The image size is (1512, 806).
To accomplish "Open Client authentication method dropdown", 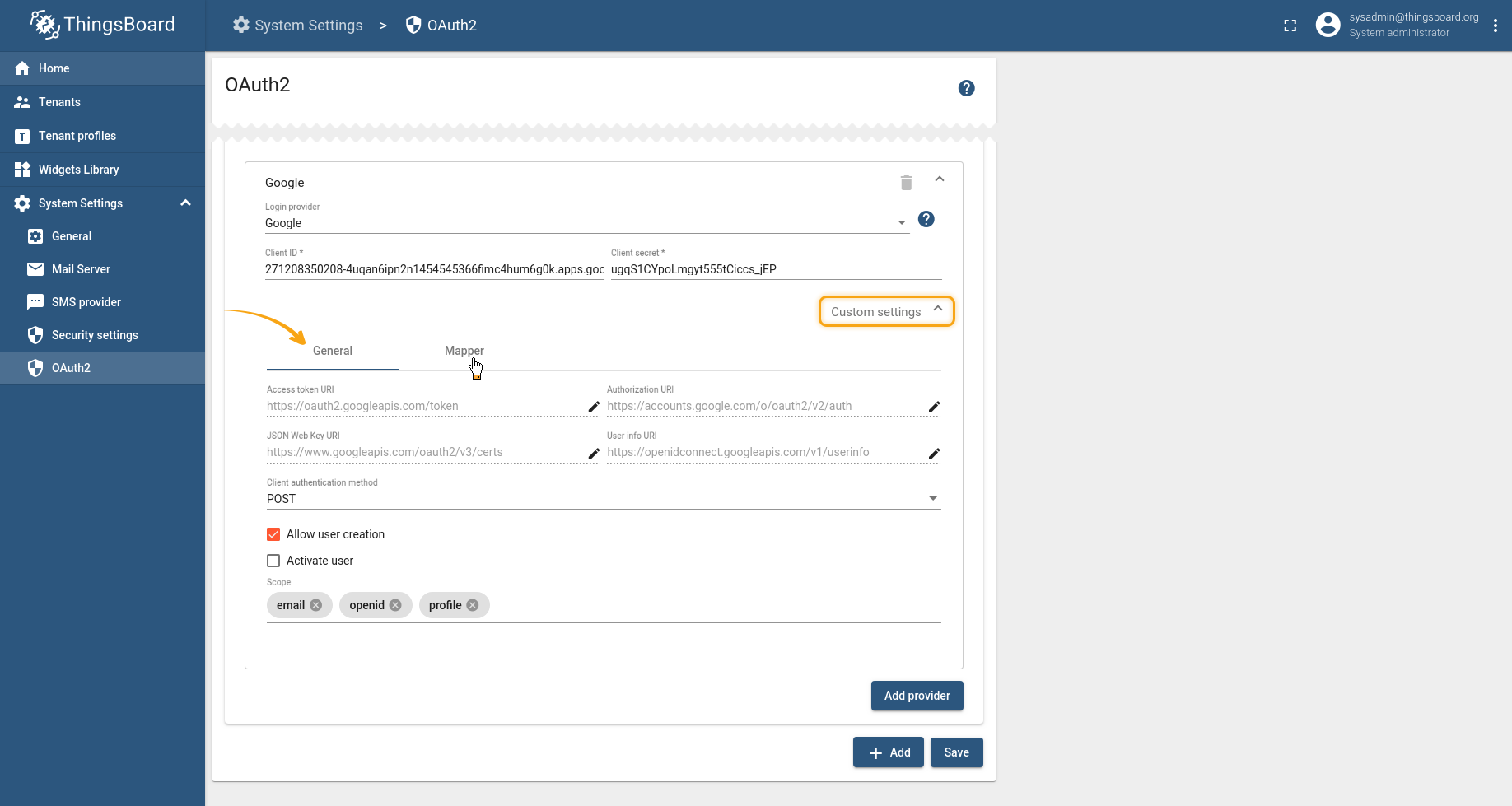I will click(604, 499).
